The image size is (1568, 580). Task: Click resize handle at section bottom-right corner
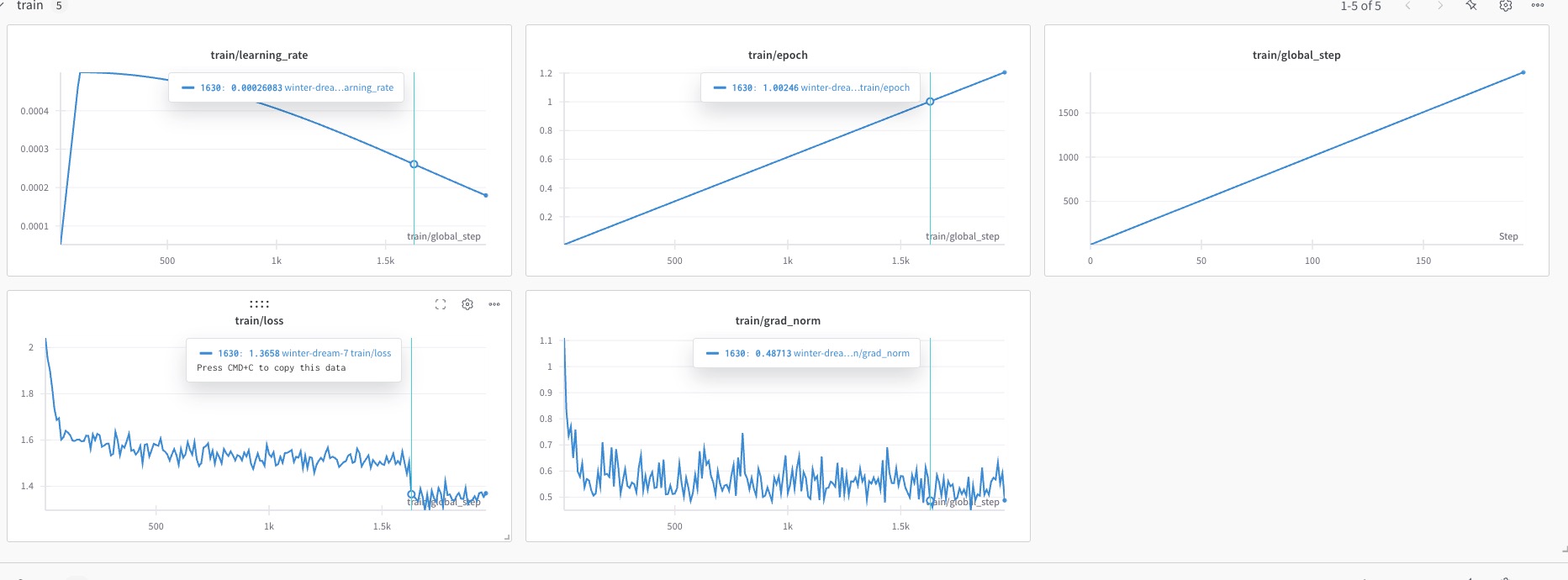(1563, 549)
